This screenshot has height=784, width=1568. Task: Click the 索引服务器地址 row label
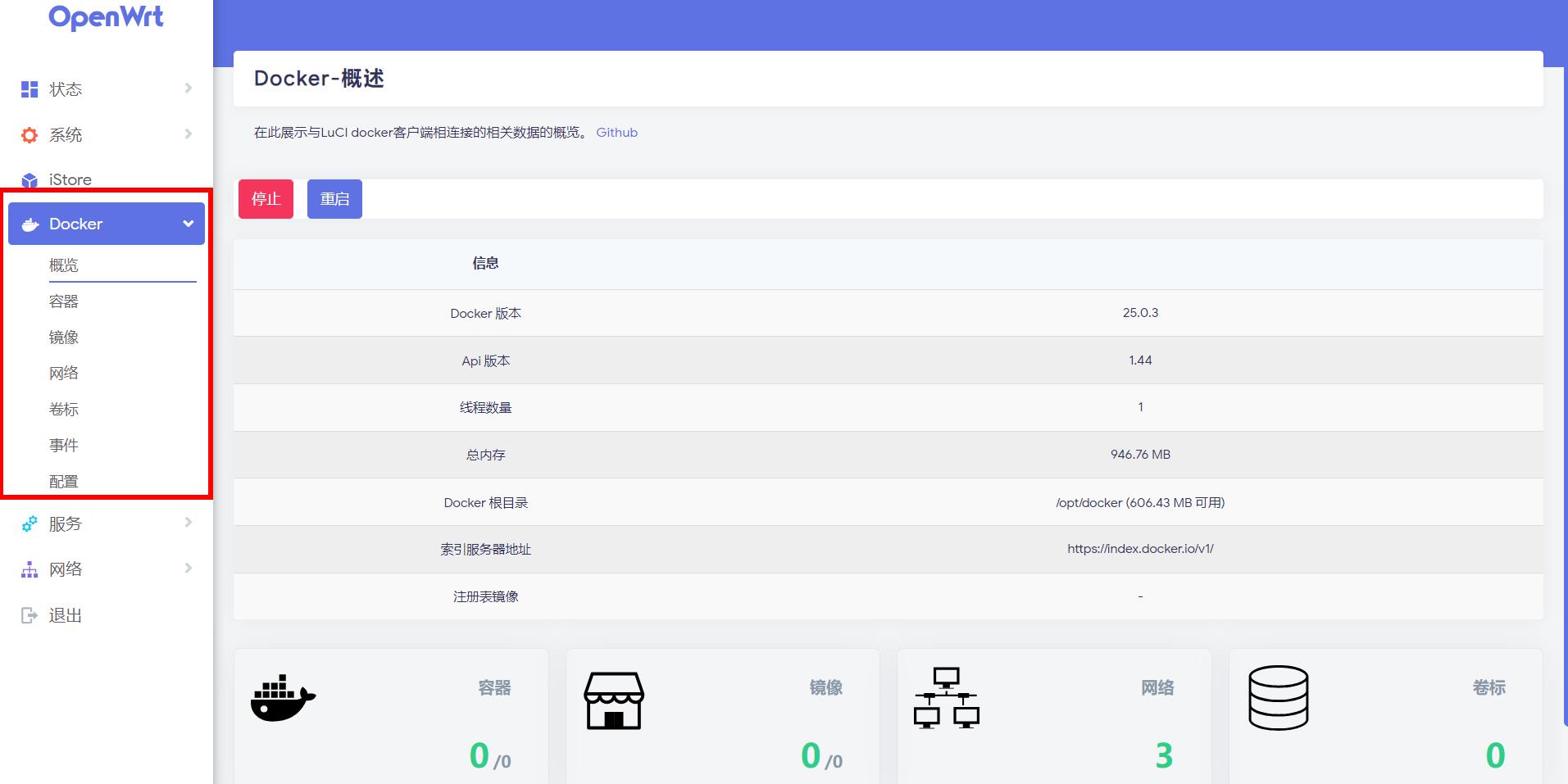coord(486,550)
